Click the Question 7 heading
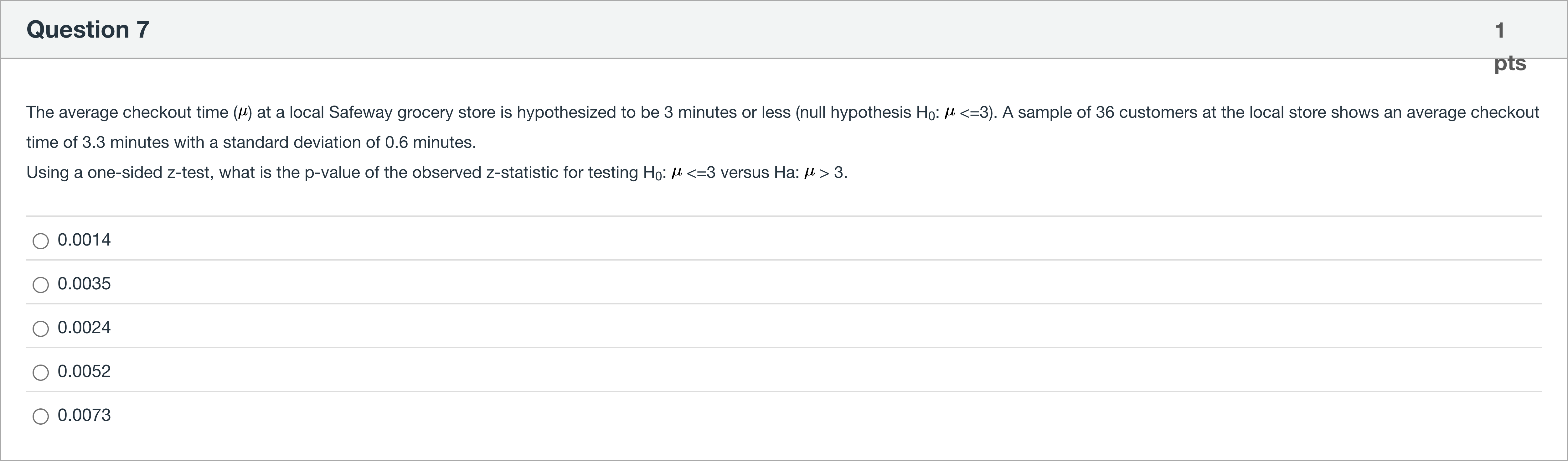The height and width of the screenshot is (461, 1568). 88,29
